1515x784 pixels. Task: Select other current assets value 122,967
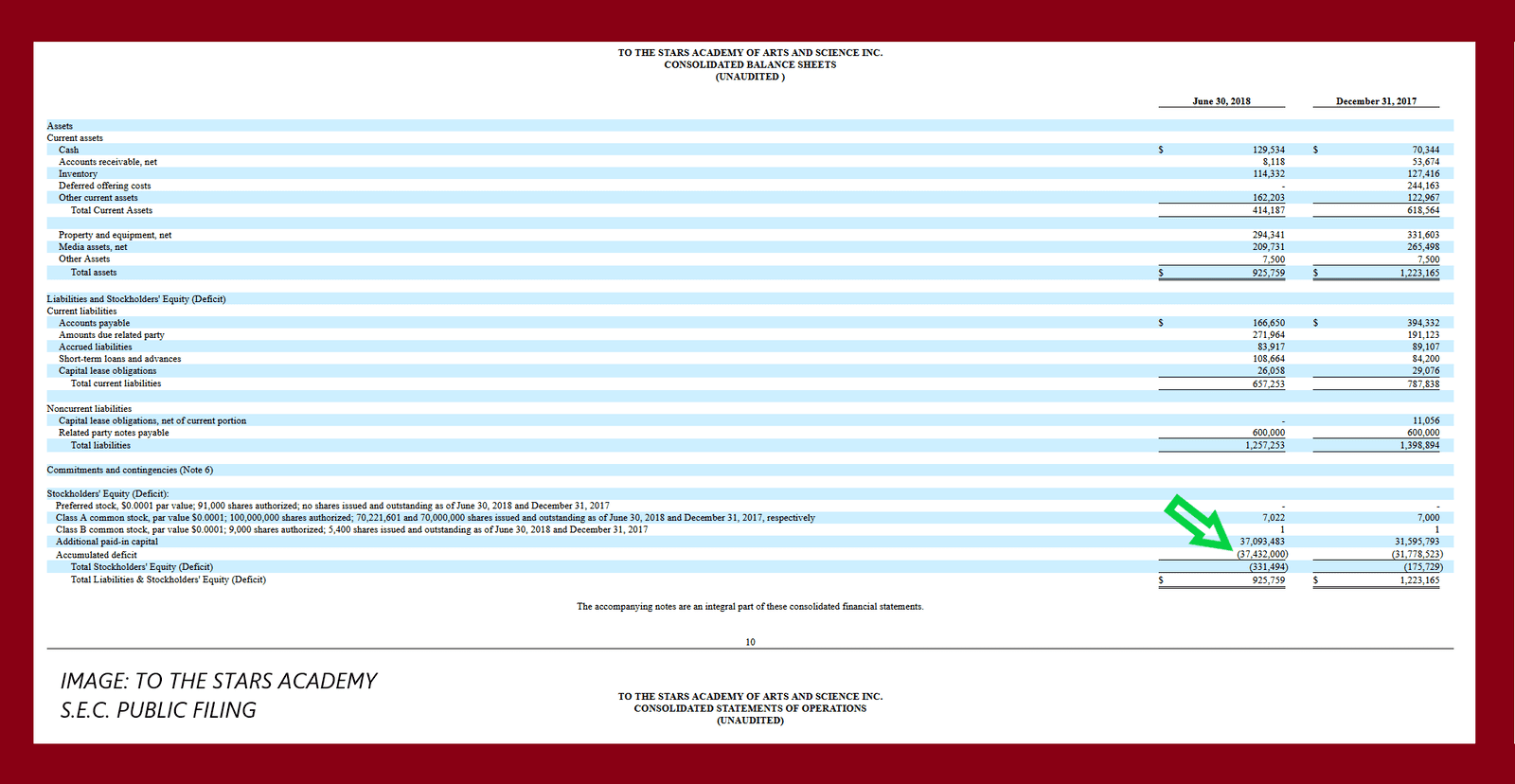[x=1423, y=198]
